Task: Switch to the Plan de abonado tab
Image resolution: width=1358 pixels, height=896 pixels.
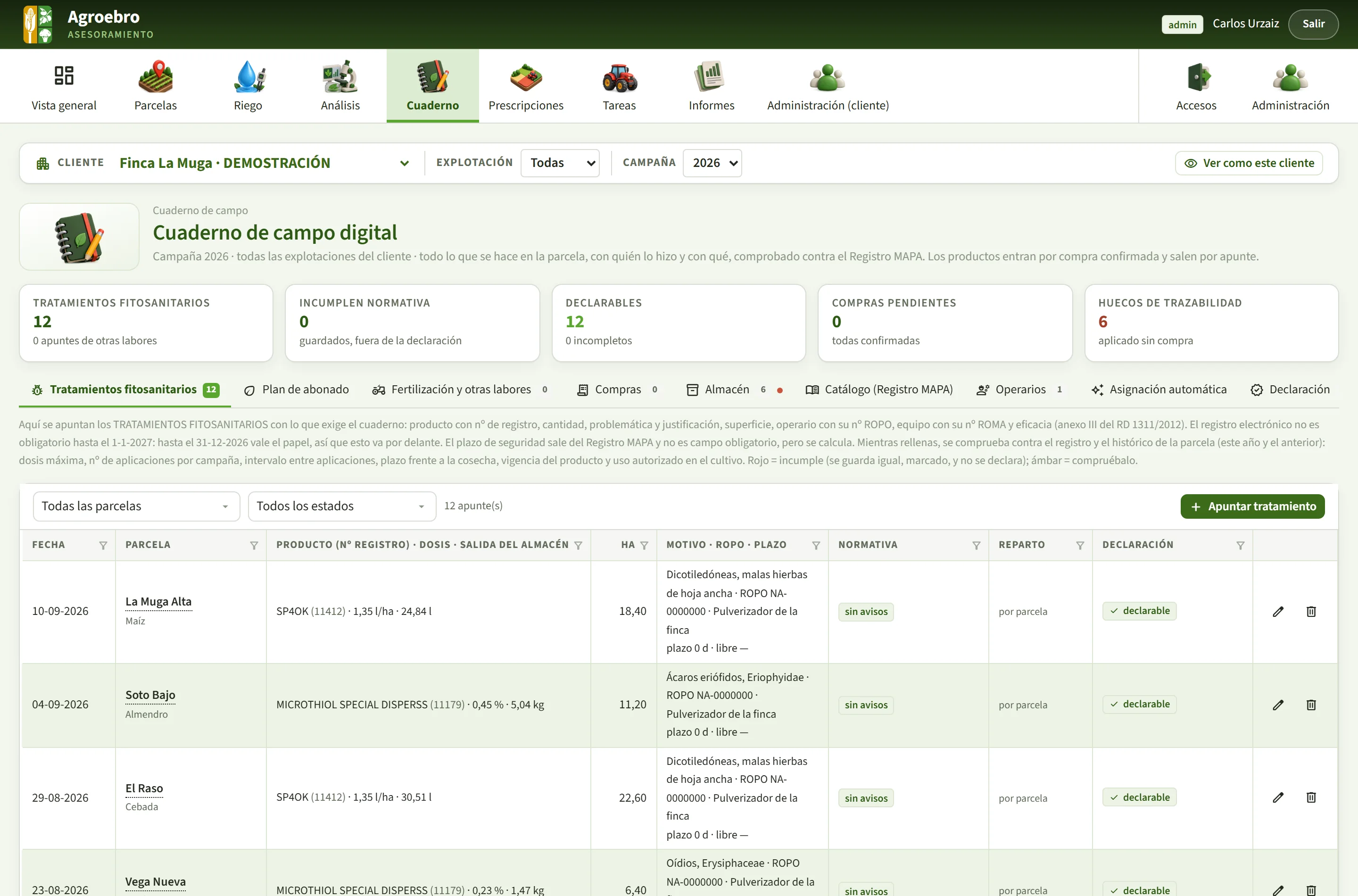Action: coord(297,390)
